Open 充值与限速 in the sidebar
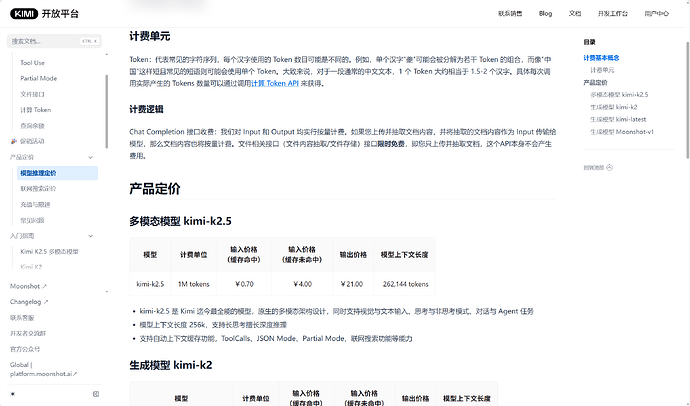This screenshot has width=690, height=406. (35, 205)
